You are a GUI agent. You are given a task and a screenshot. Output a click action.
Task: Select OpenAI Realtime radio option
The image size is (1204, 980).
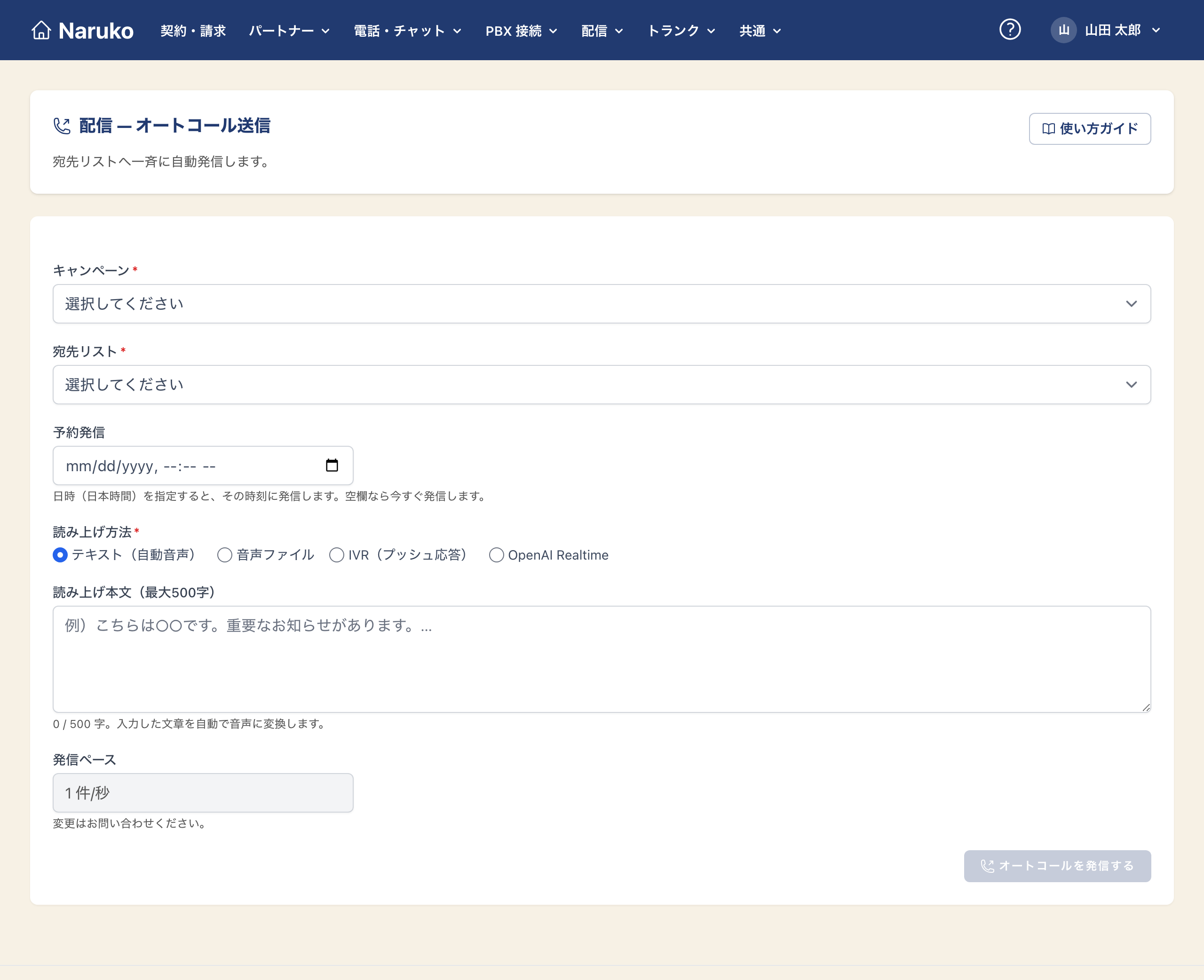pos(496,555)
